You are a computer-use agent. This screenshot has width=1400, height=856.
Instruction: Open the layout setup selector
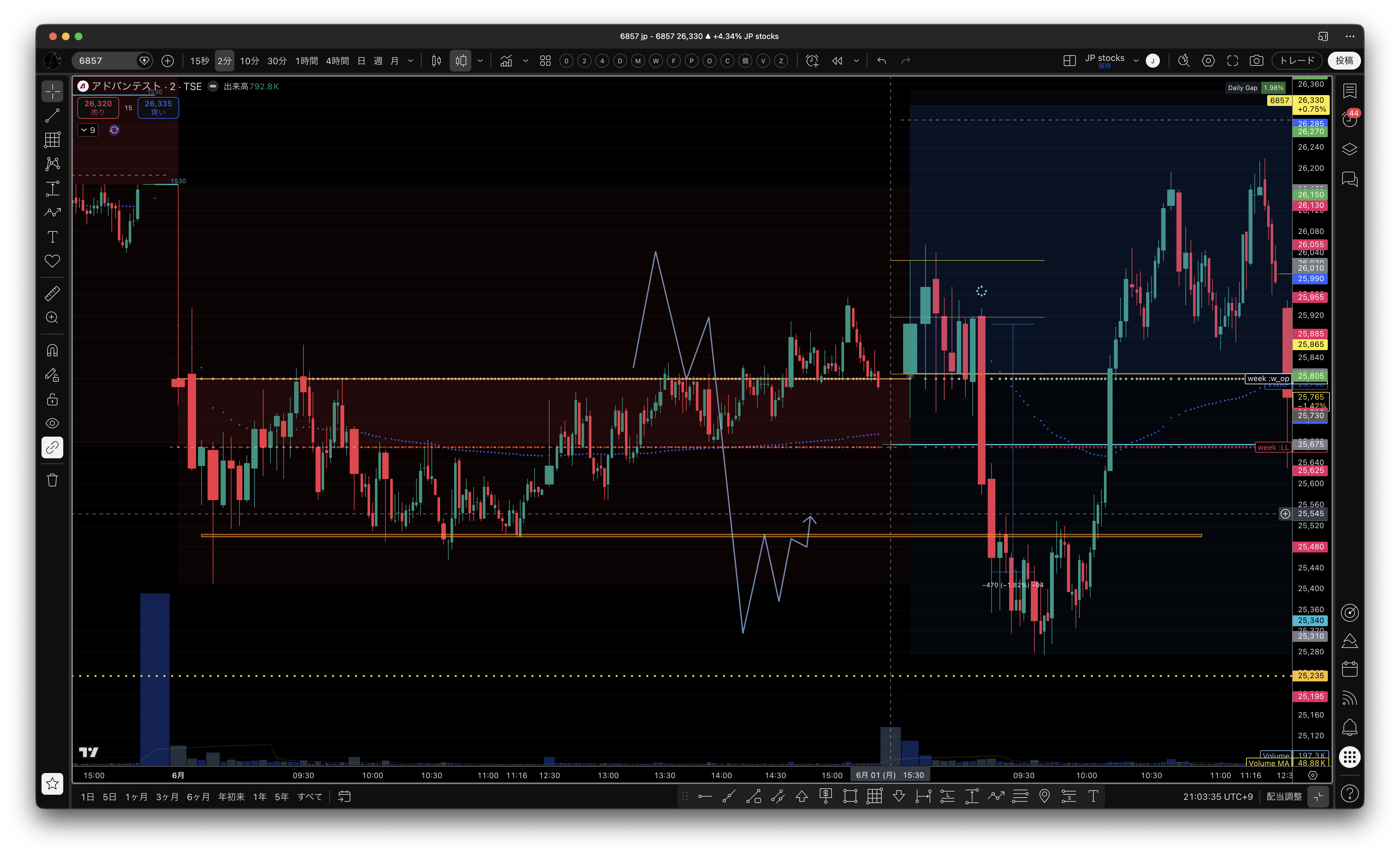pos(1069,61)
